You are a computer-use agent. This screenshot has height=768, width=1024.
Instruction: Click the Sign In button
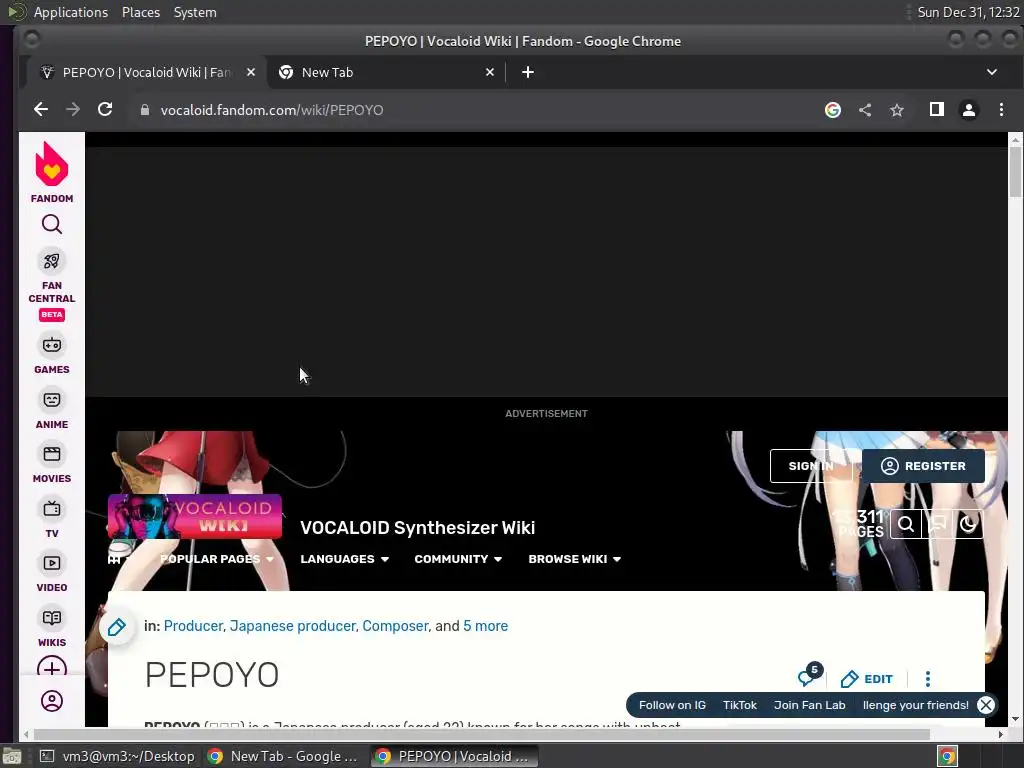click(x=811, y=466)
